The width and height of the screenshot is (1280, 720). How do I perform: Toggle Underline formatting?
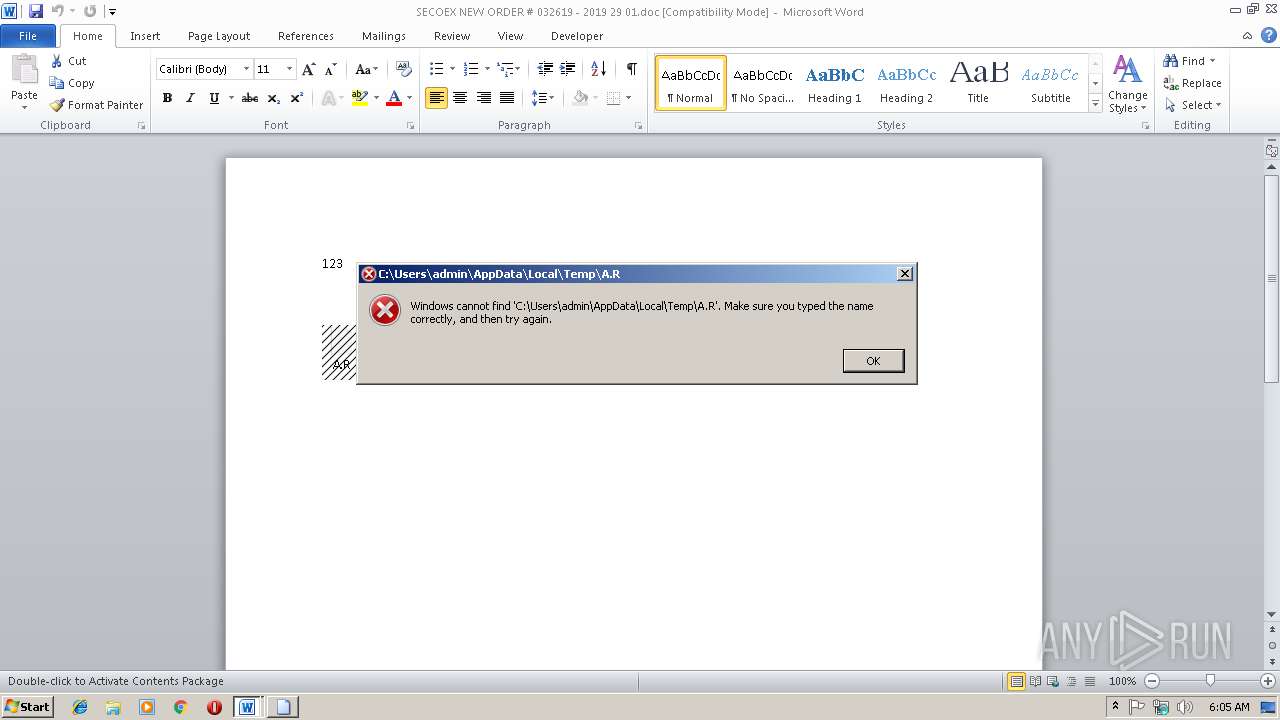coord(213,98)
